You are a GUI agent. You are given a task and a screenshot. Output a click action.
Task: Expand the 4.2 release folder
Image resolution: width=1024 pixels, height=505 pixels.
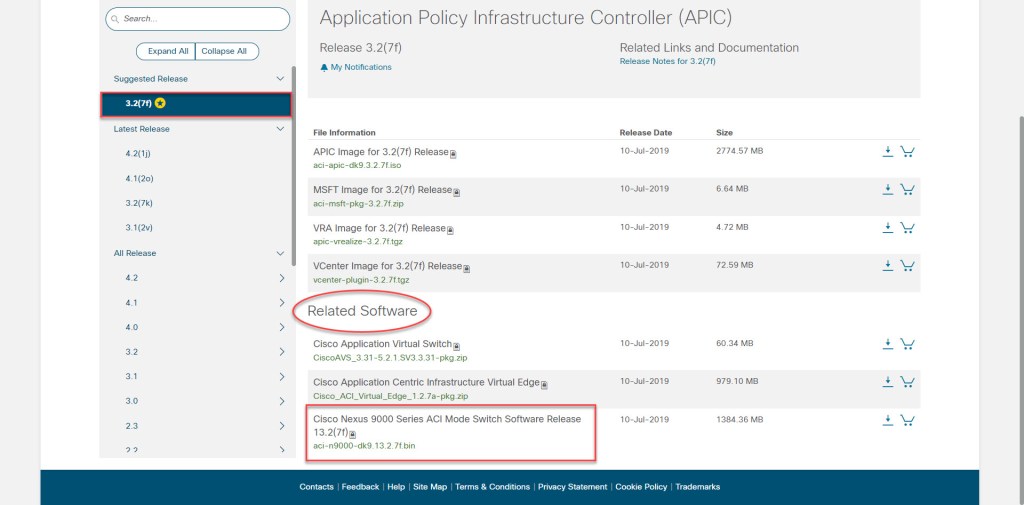coord(281,278)
